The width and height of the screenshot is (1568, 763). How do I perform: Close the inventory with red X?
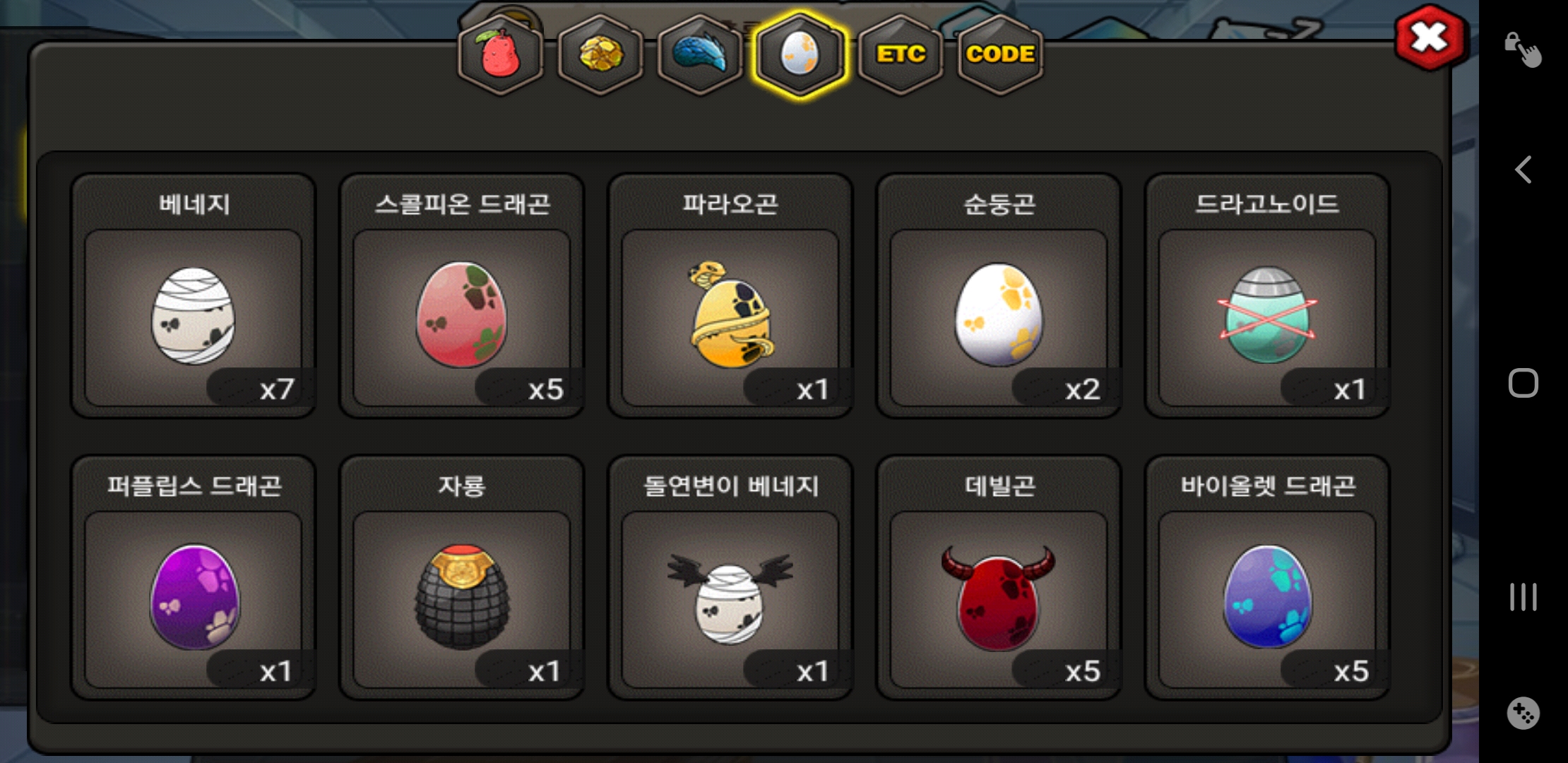pos(1431,37)
